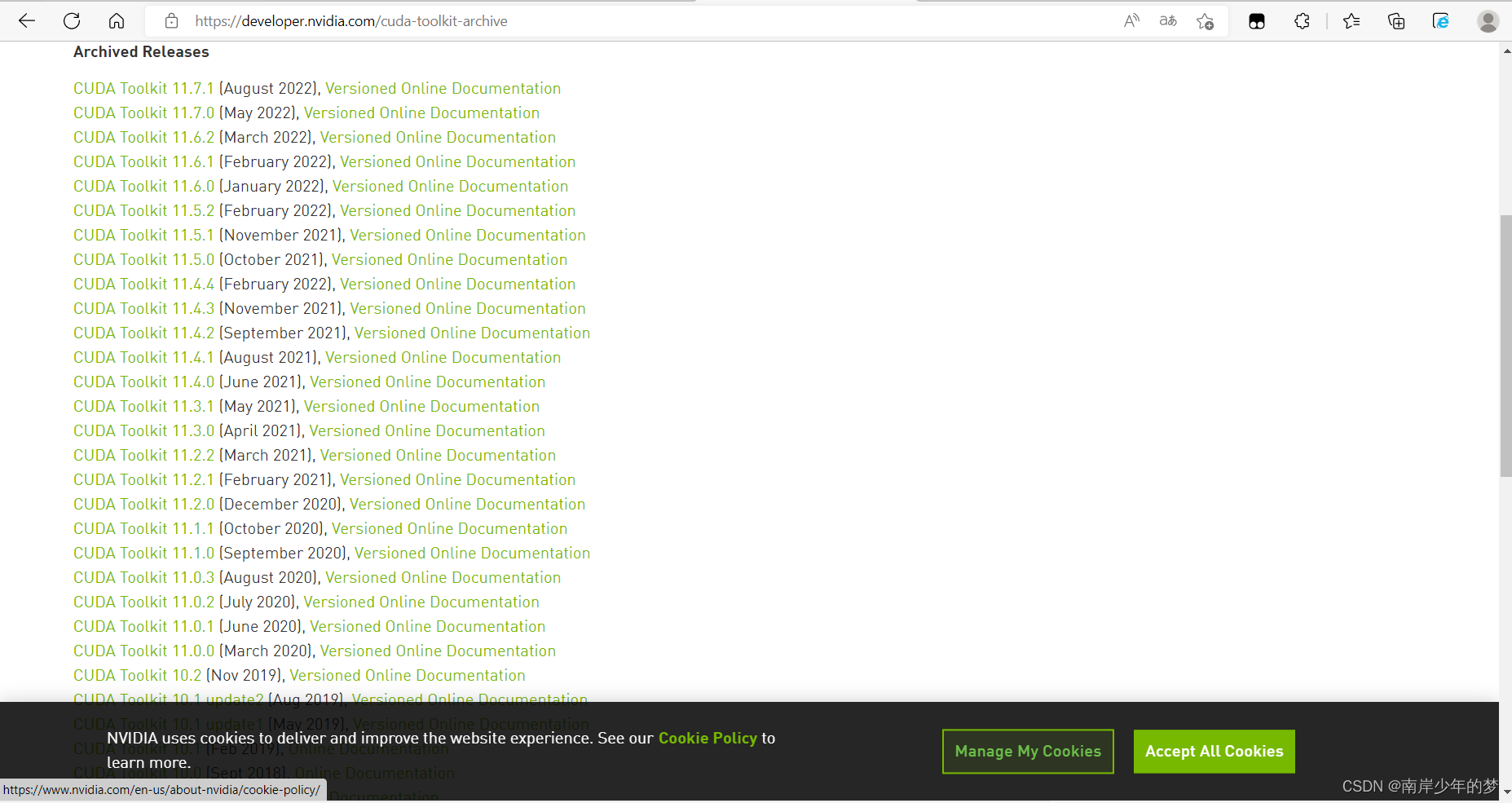The height and width of the screenshot is (803, 1512).
Task: Open CUDA Toolkit 11.5.1 link
Action: (x=143, y=235)
